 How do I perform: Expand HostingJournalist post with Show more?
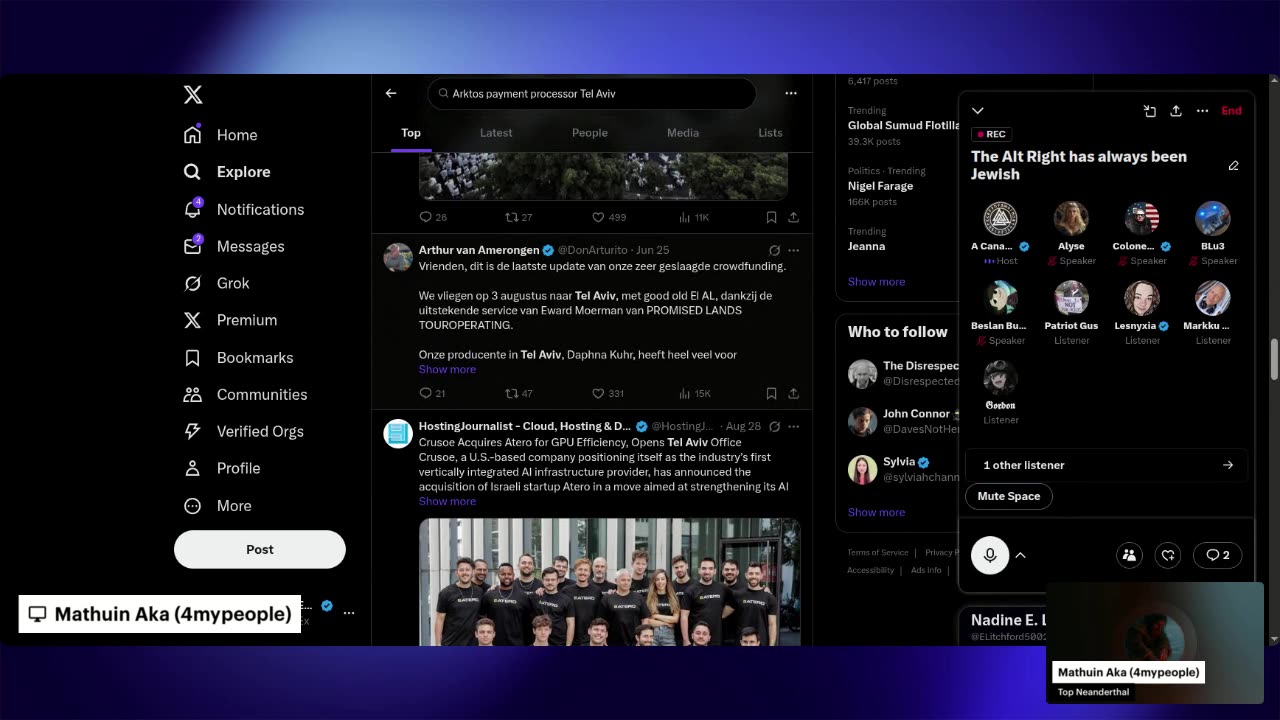(x=447, y=502)
